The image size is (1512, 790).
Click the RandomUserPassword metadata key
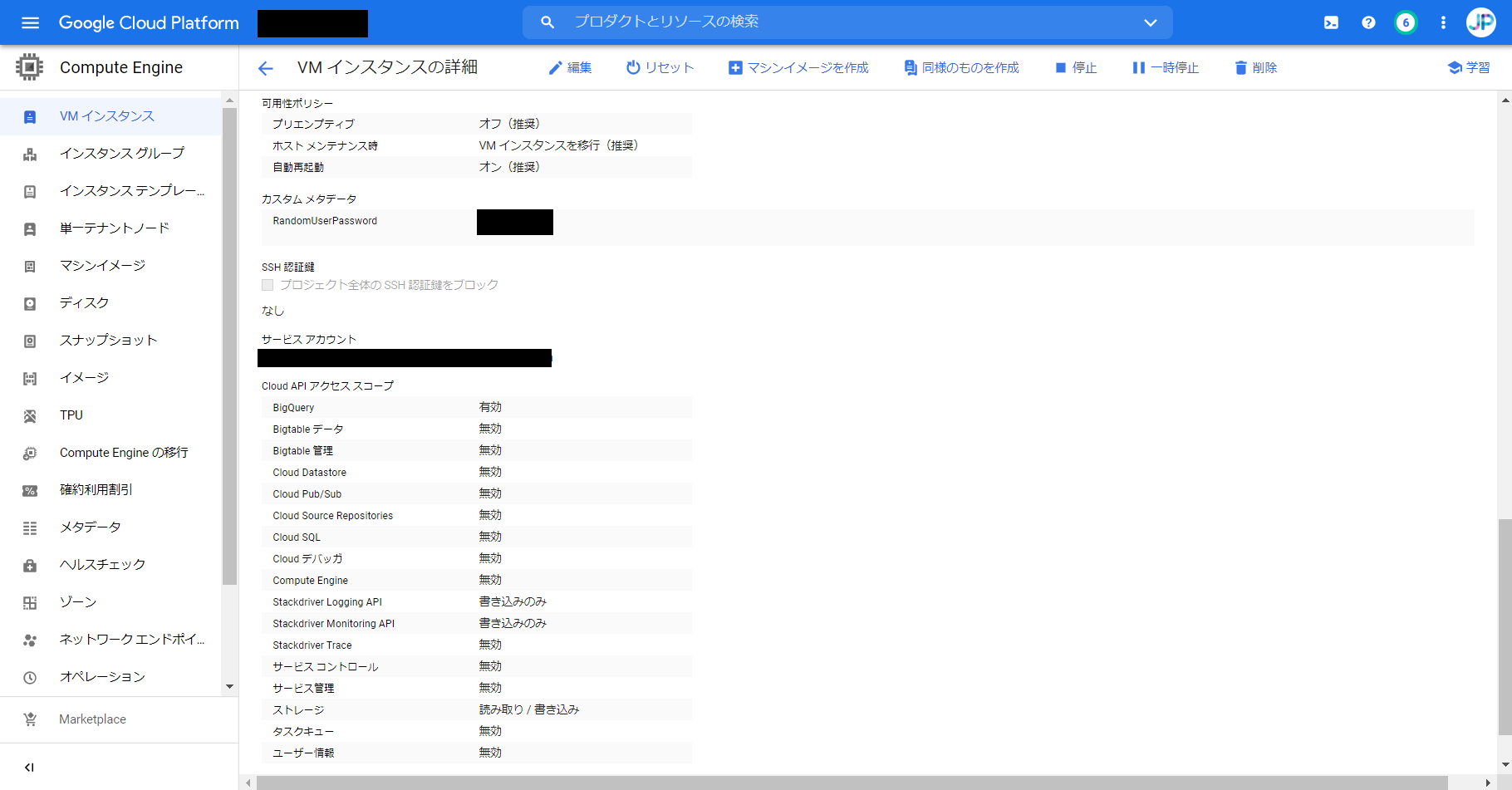pyautogui.click(x=325, y=221)
